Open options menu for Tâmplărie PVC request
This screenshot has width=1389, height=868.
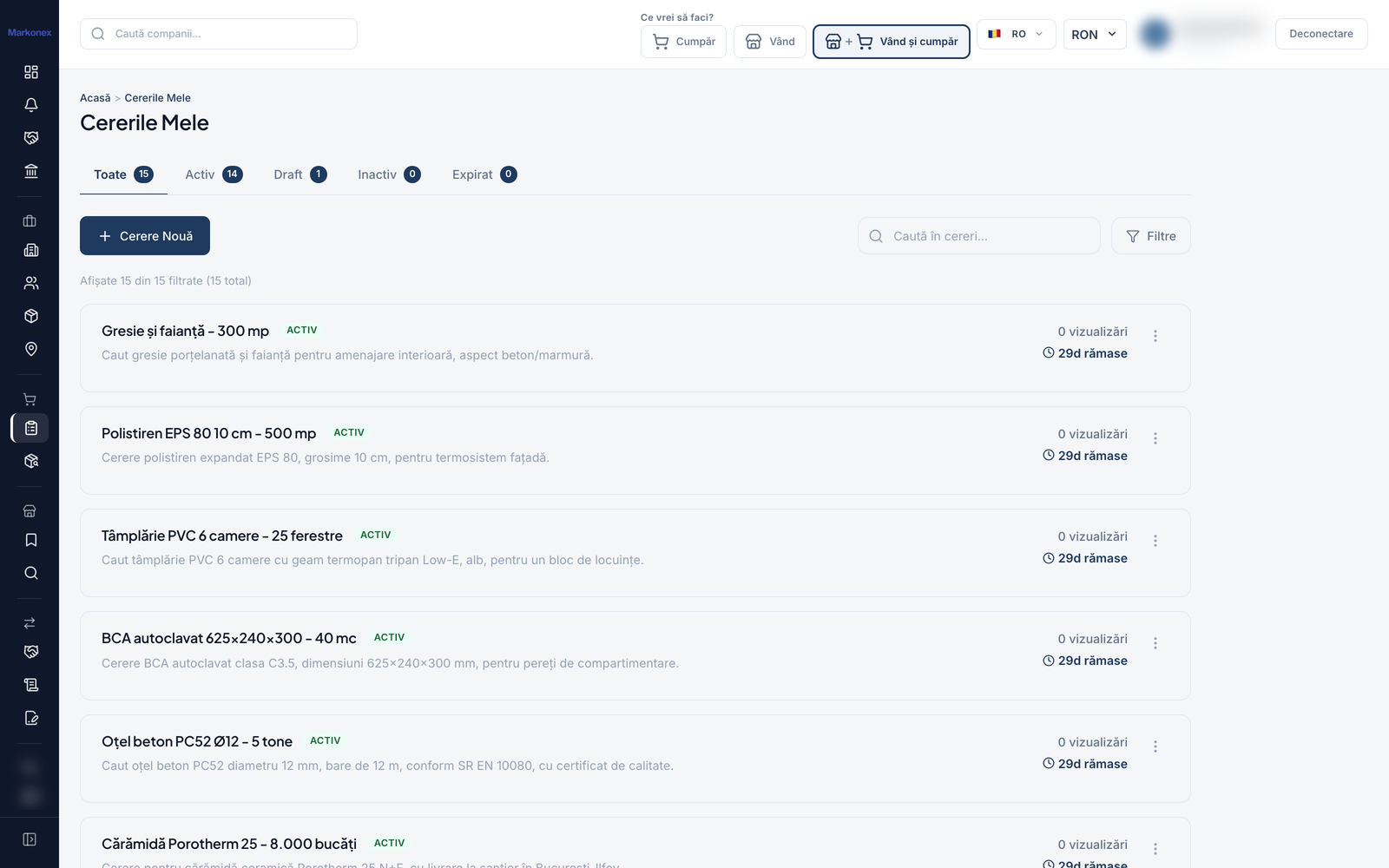pos(1155,541)
